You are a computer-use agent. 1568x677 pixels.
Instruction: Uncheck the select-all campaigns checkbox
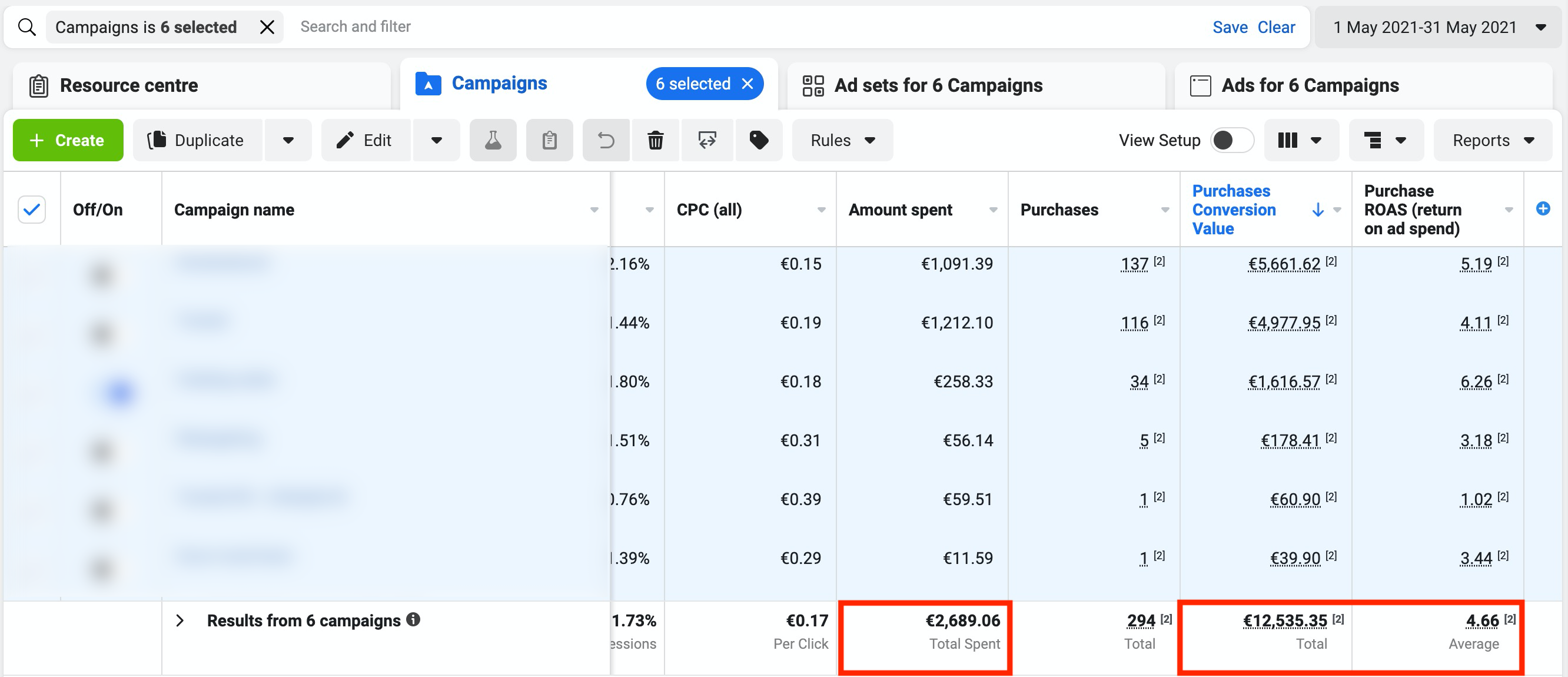coord(32,210)
